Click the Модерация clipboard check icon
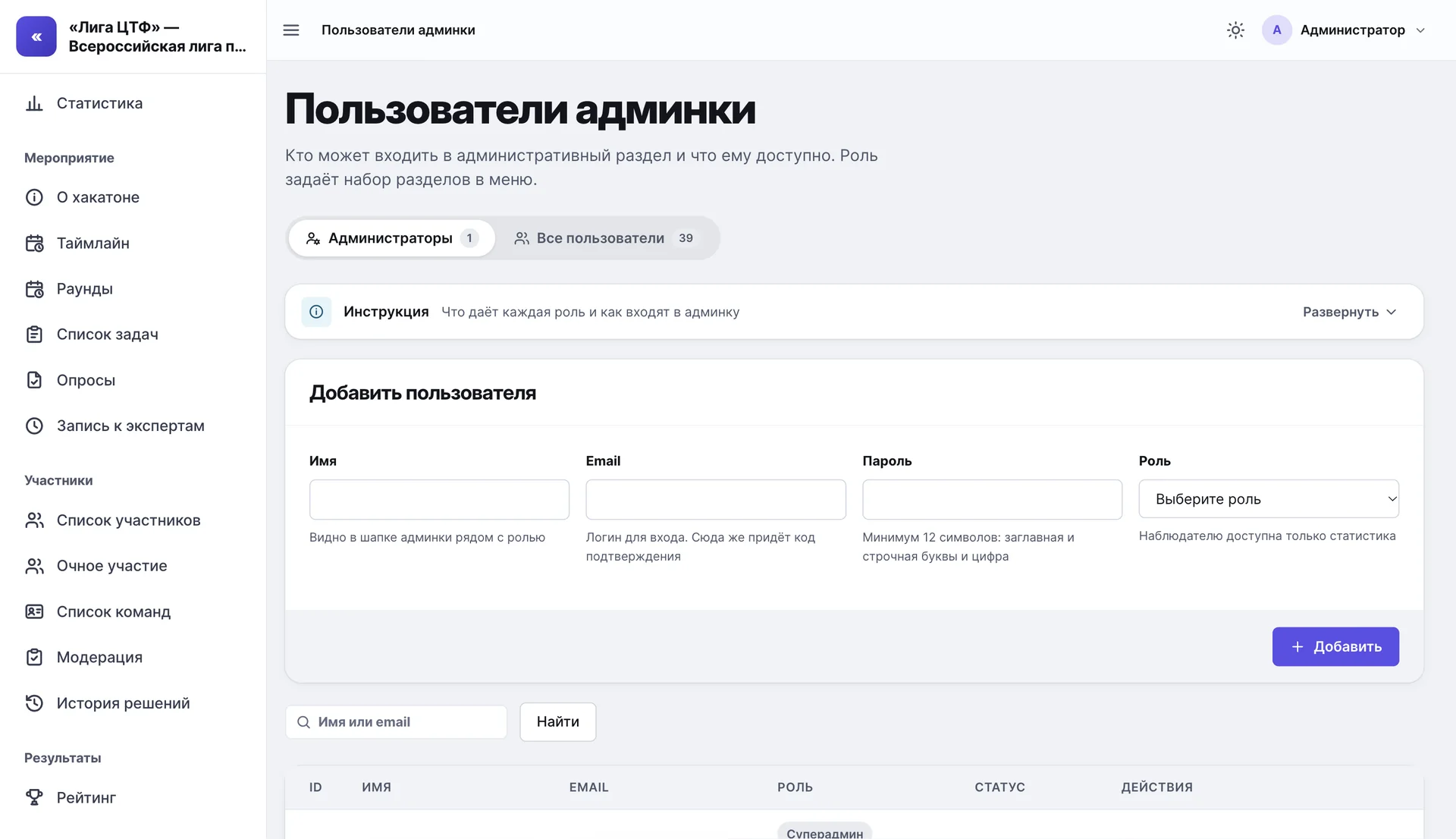The width and height of the screenshot is (1456, 839). 34,657
